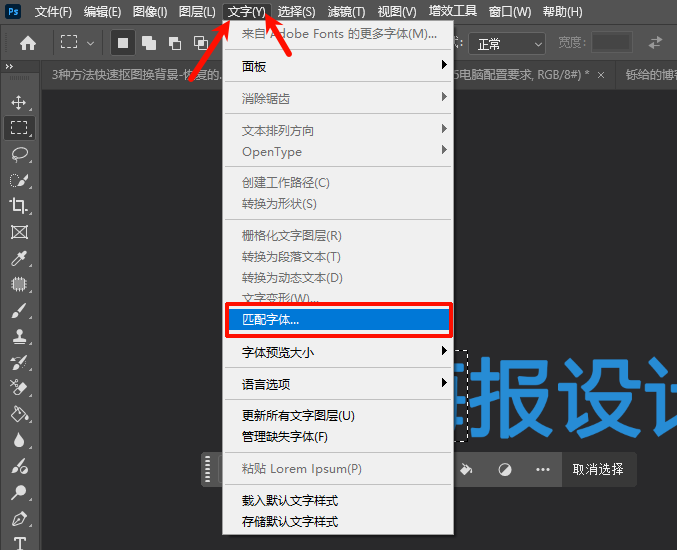
Task: Swap width and height arrows icon
Action: click(655, 43)
